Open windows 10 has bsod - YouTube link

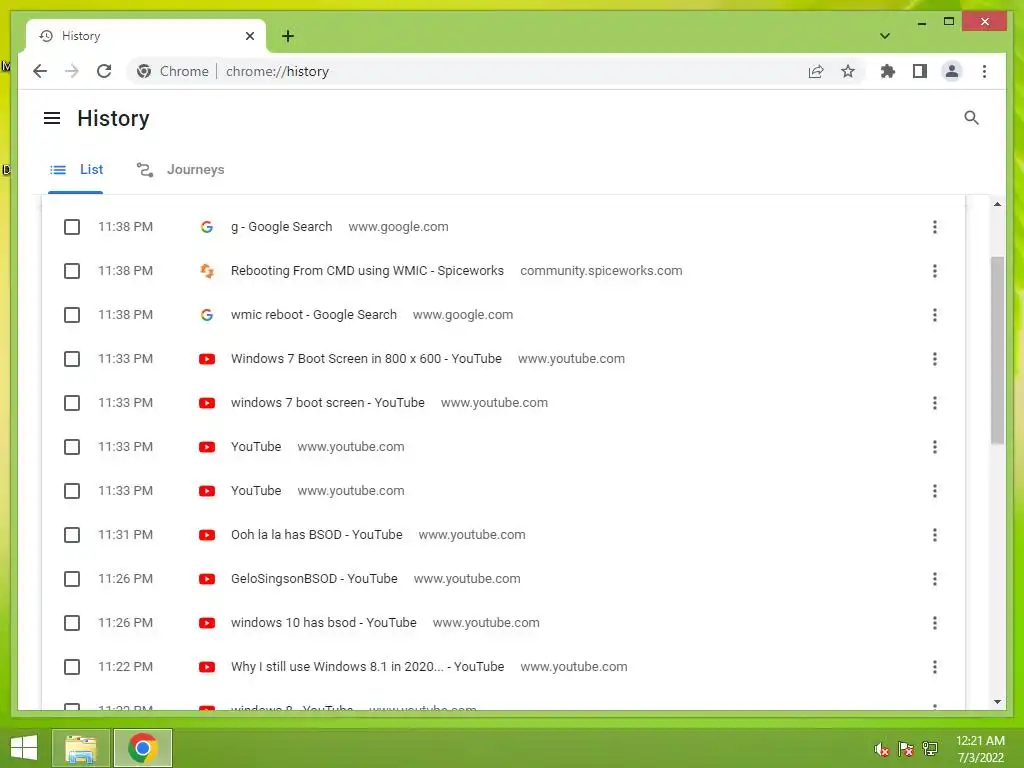[x=323, y=622]
